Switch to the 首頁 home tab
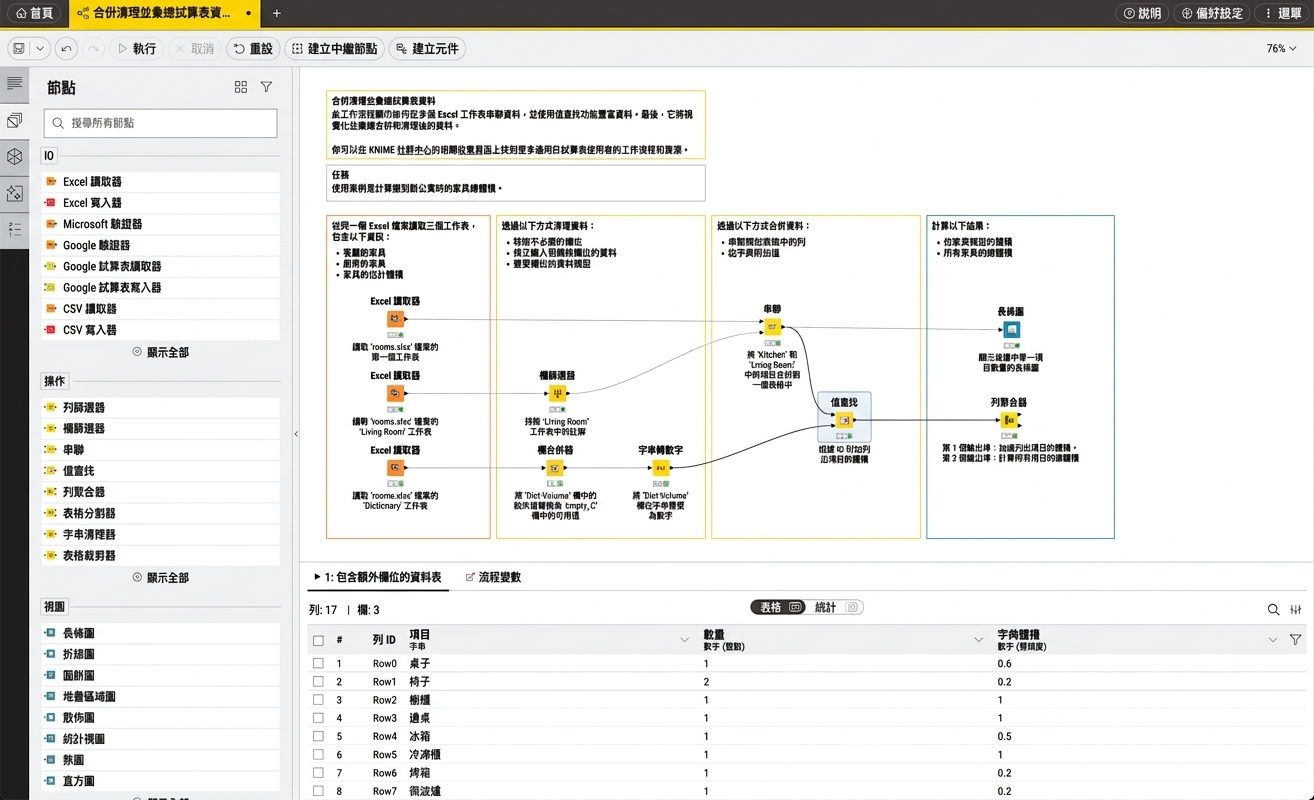 [x=34, y=14]
